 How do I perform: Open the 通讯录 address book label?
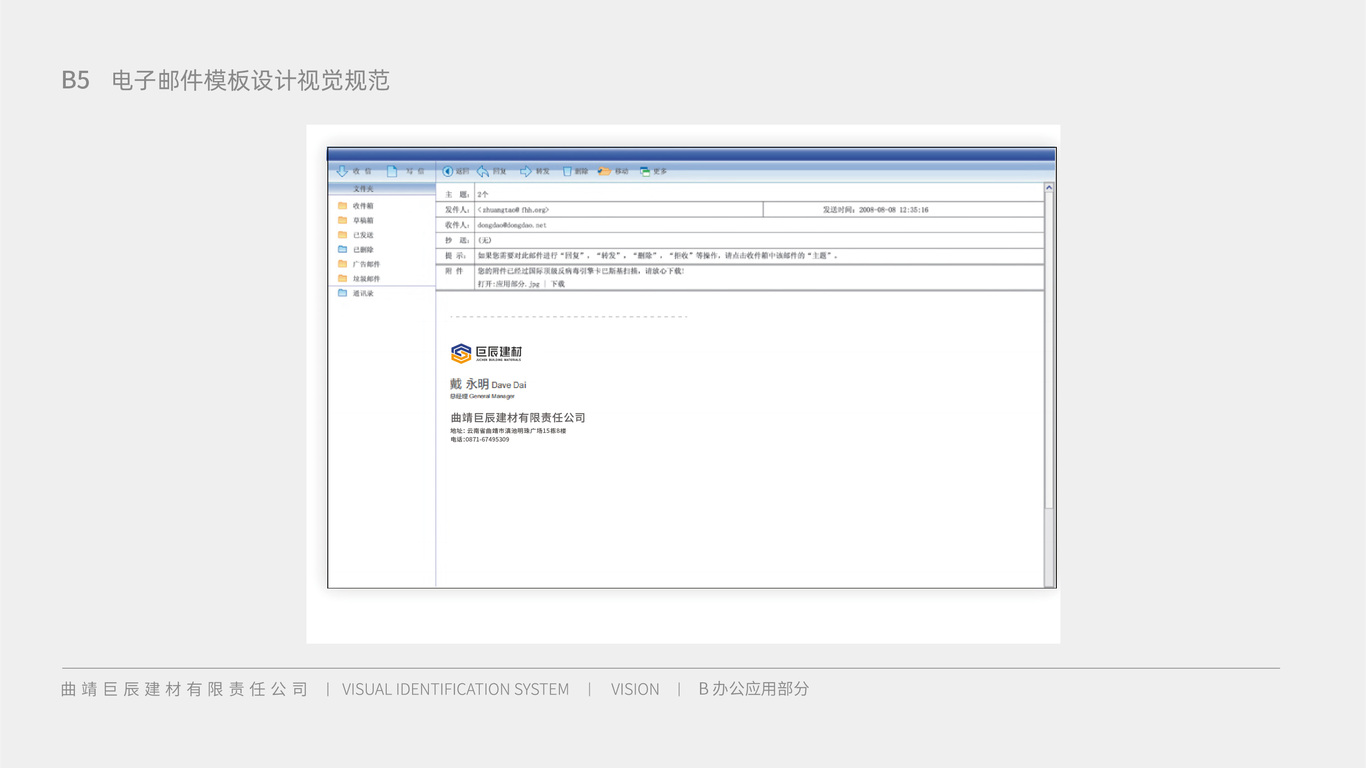[x=363, y=293]
